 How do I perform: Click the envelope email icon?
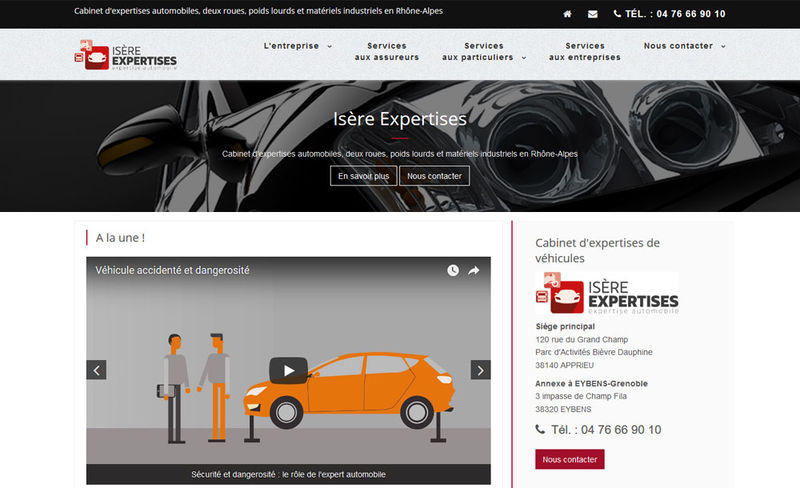592,14
